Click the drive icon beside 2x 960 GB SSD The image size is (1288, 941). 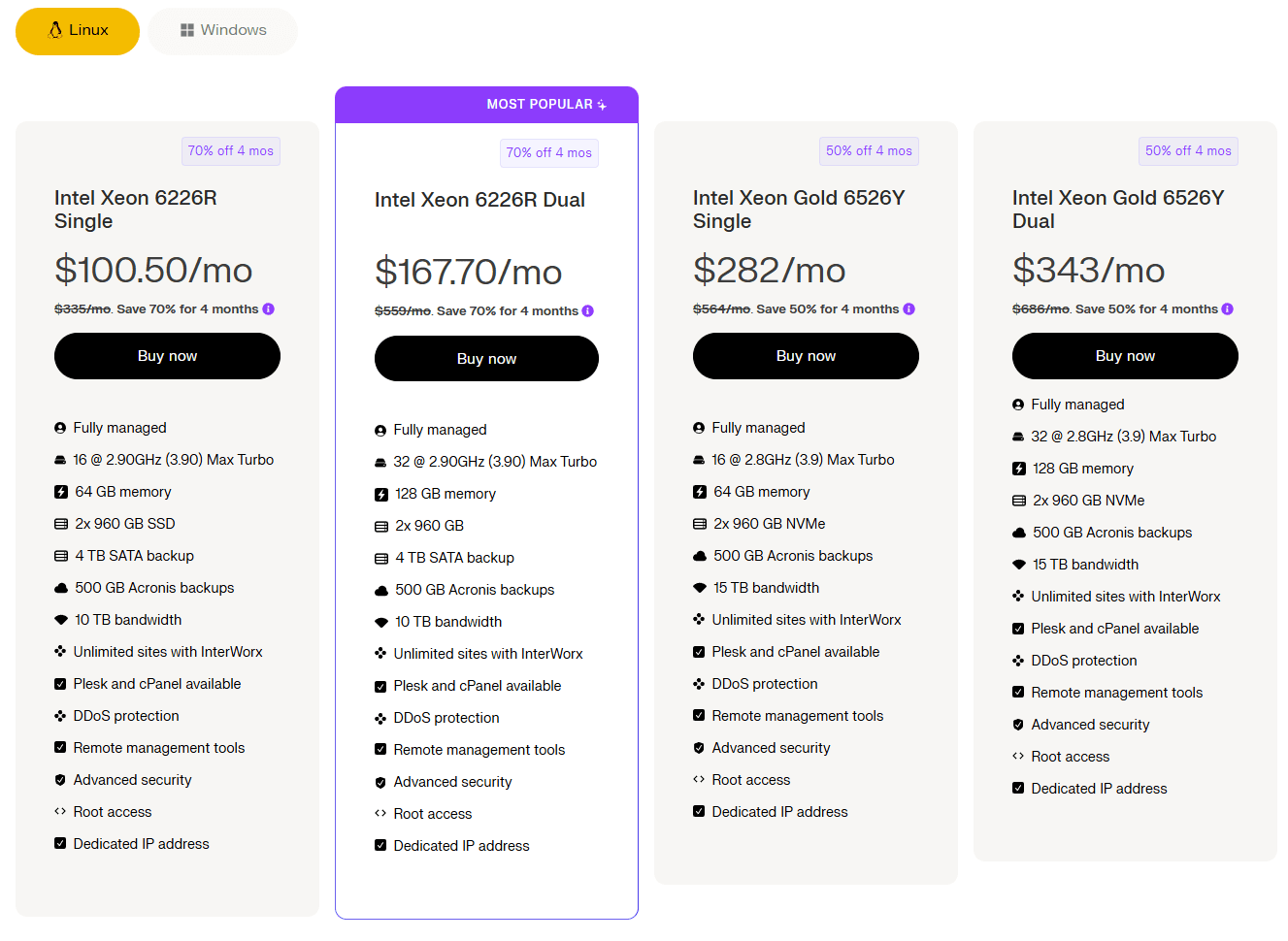[61, 524]
